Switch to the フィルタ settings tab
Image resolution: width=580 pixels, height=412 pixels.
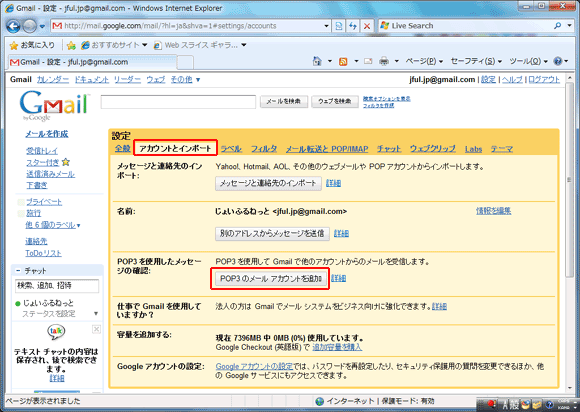[x=264, y=149]
